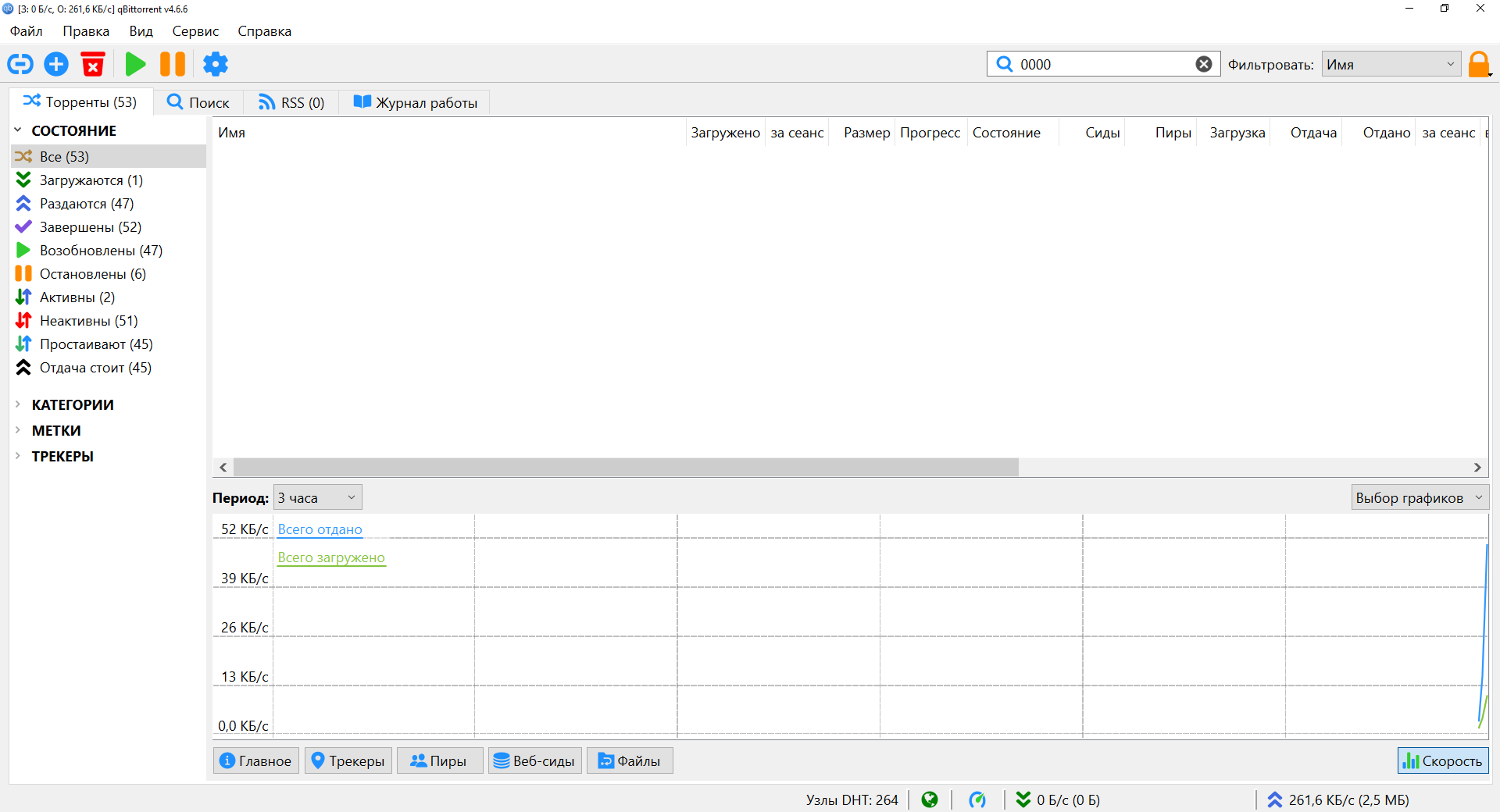Open the Выбор графиков dropdown

coord(1420,497)
